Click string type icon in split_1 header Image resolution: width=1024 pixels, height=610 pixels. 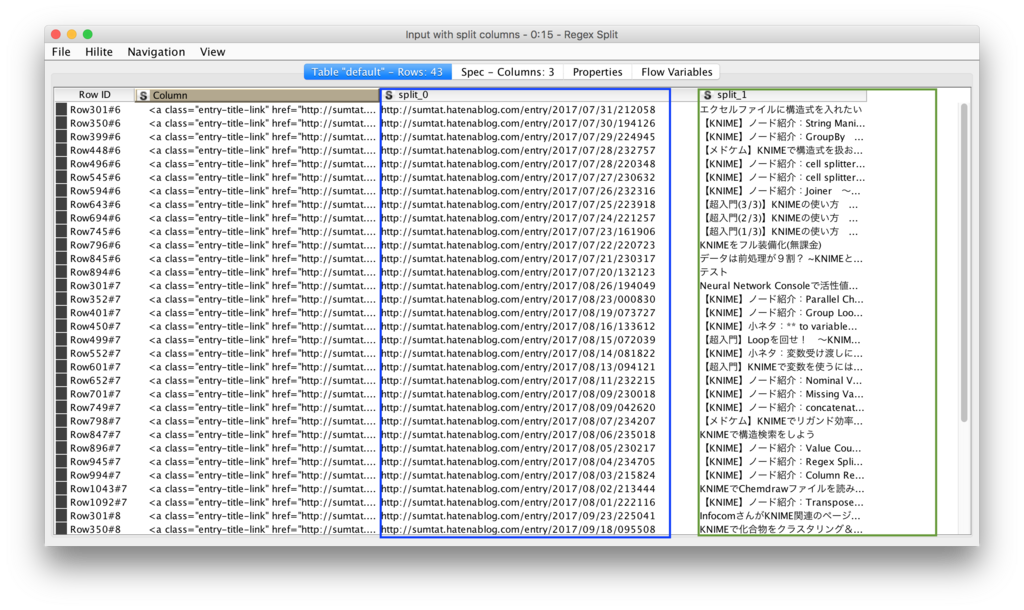coord(707,95)
